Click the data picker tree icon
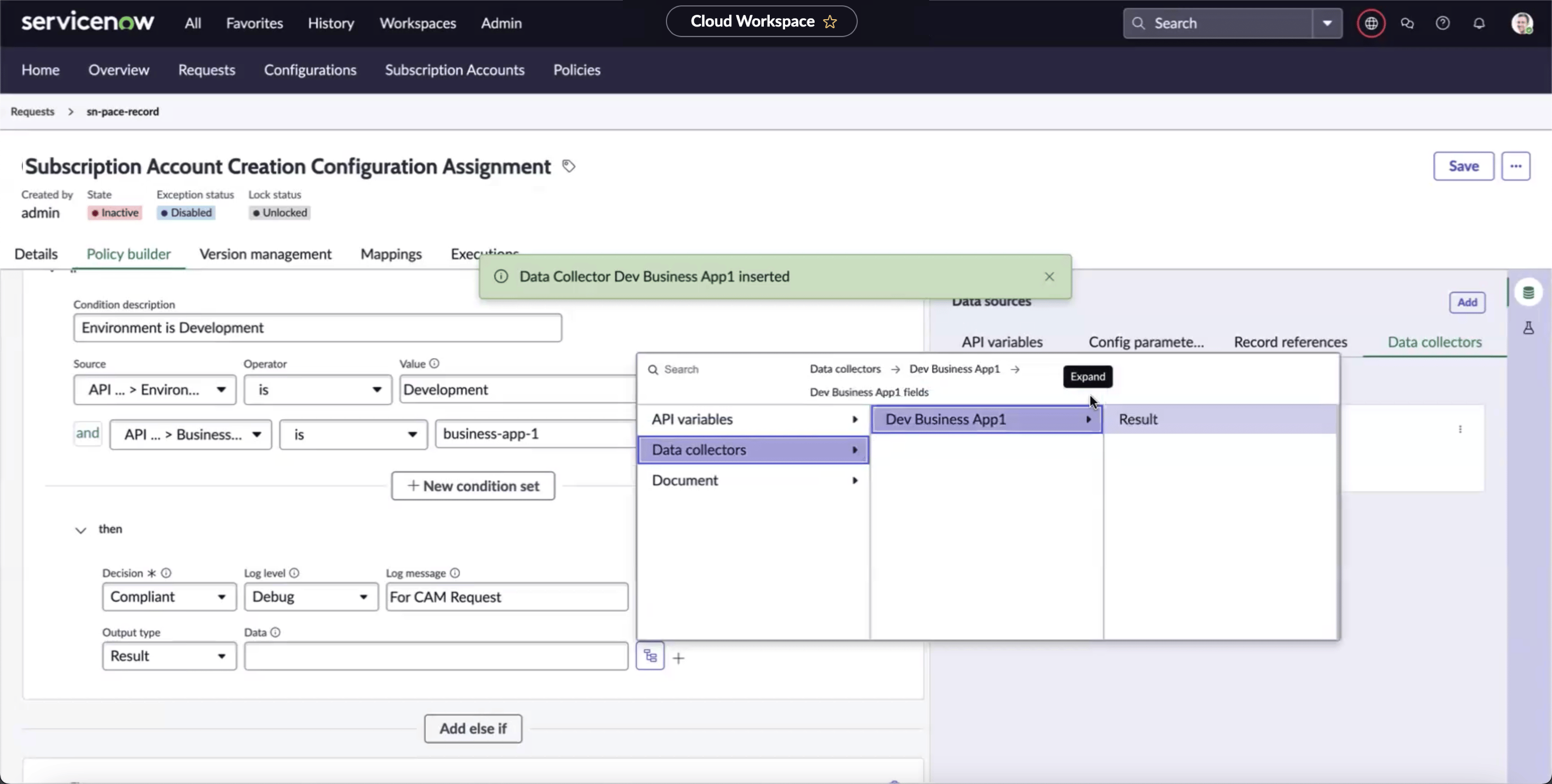Viewport: 1552px width, 784px height. tap(650, 656)
